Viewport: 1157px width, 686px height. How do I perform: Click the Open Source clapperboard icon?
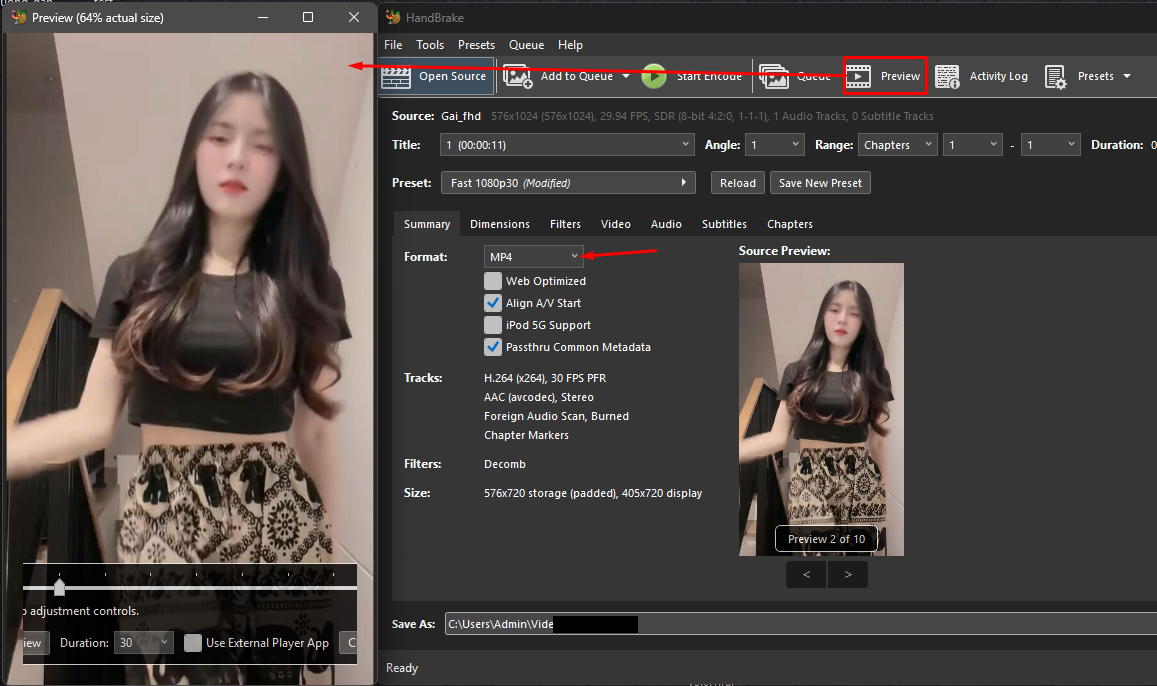(x=397, y=76)
